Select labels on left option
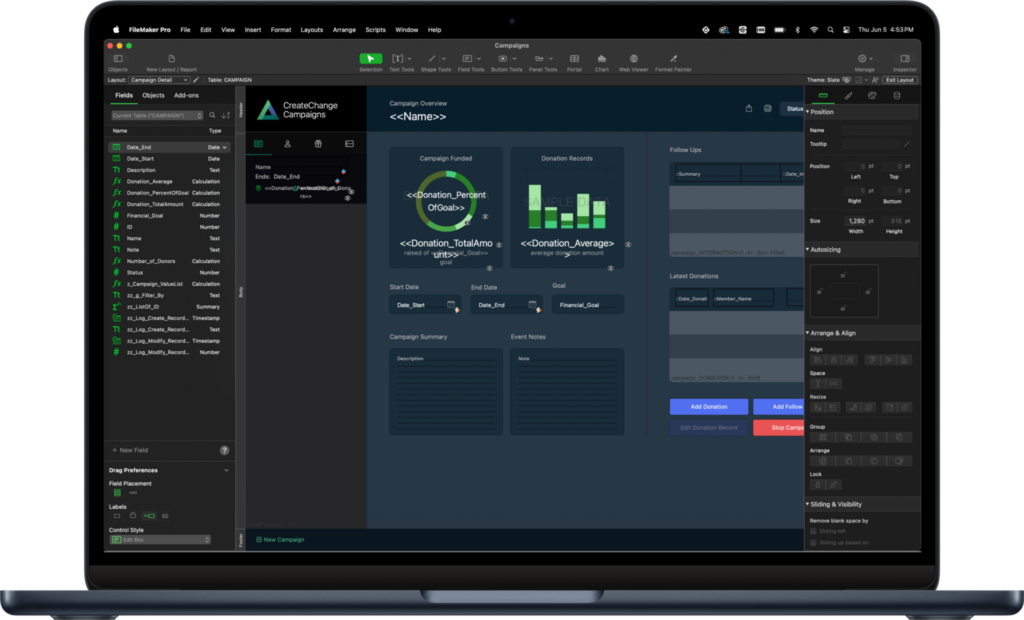This screenshot has height=620, width=1024. point(149,515)
